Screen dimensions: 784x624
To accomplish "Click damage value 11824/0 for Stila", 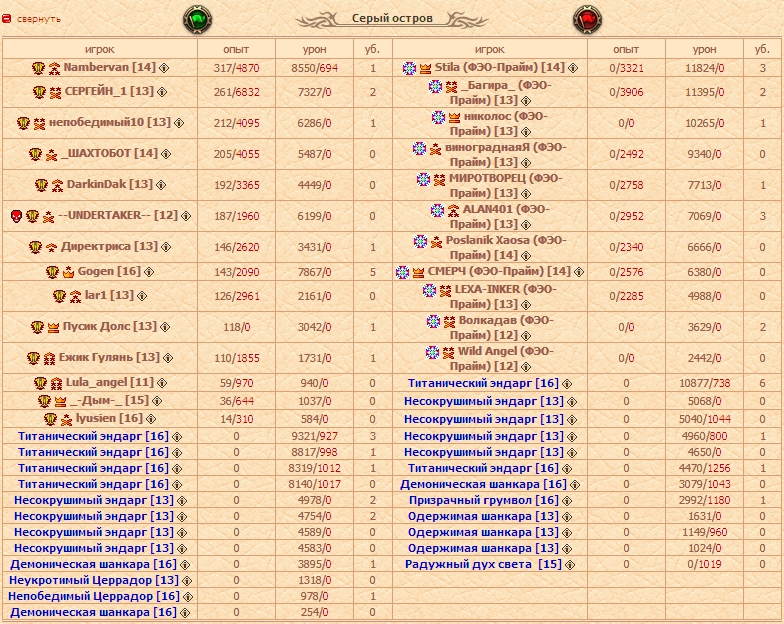I will pyautogui.click(x=704, y=68).
